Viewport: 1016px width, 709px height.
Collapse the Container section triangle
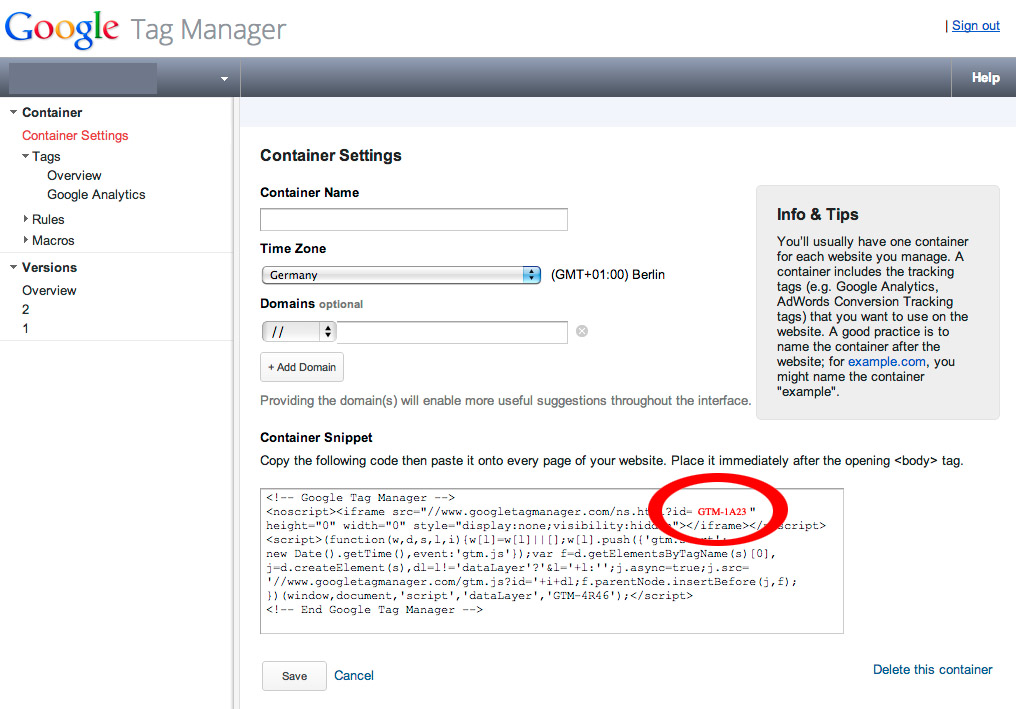13,112
